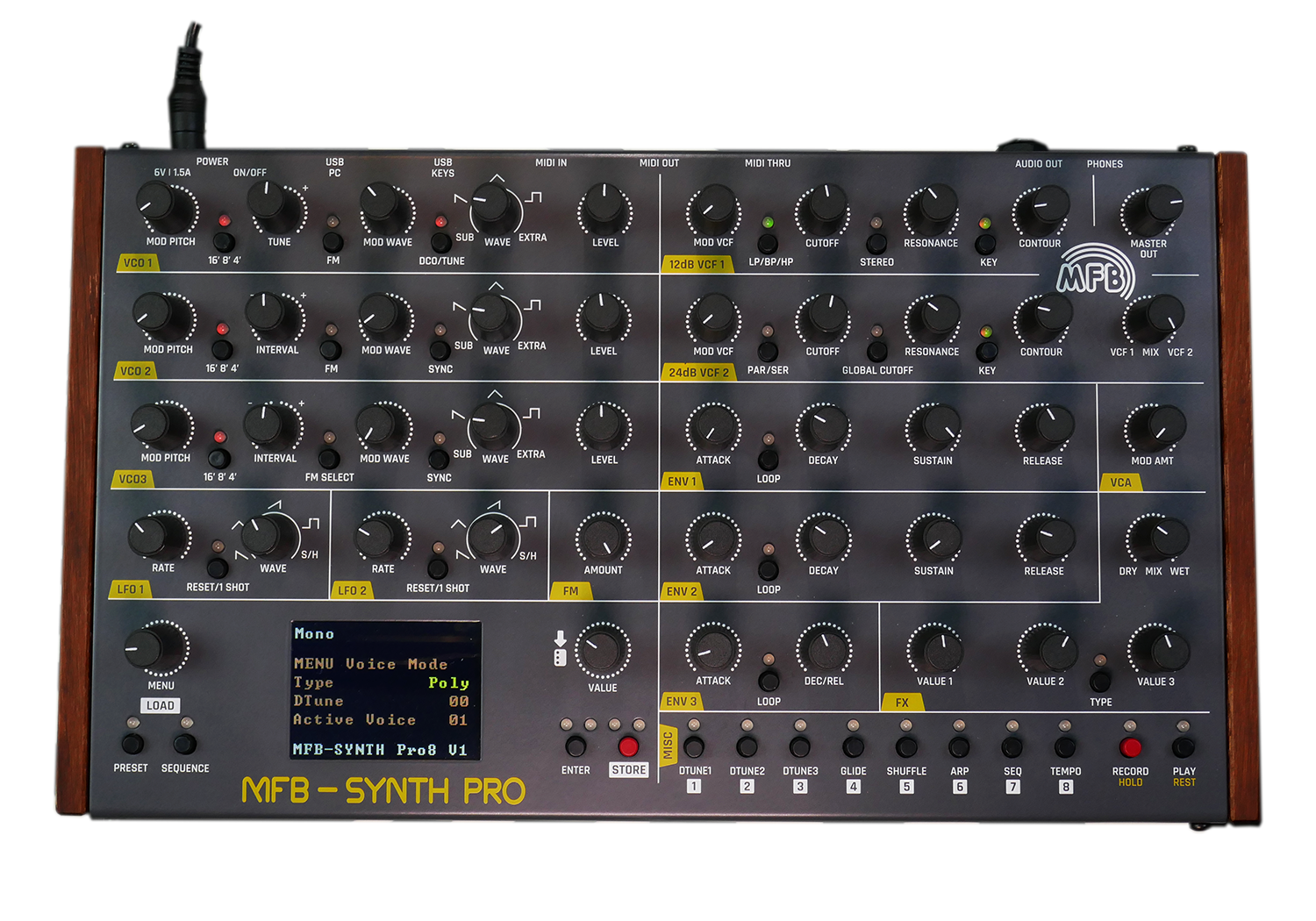The image size is (1316, 921).
Task: Toggle the STEREO button on VCF 1
Action: click(x=876, y=243)
